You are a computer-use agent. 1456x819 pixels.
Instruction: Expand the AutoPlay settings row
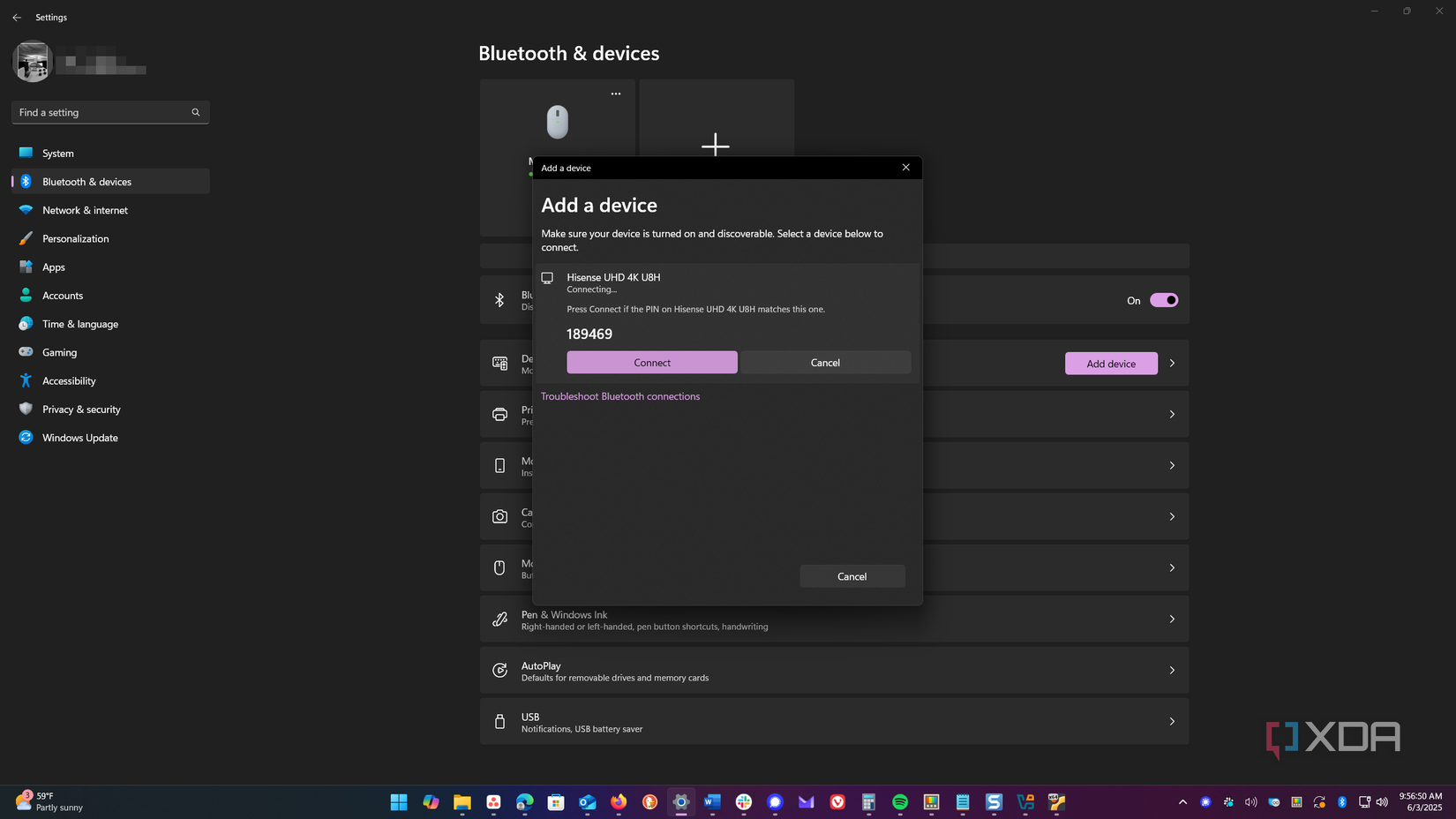tap(1172, 670)
